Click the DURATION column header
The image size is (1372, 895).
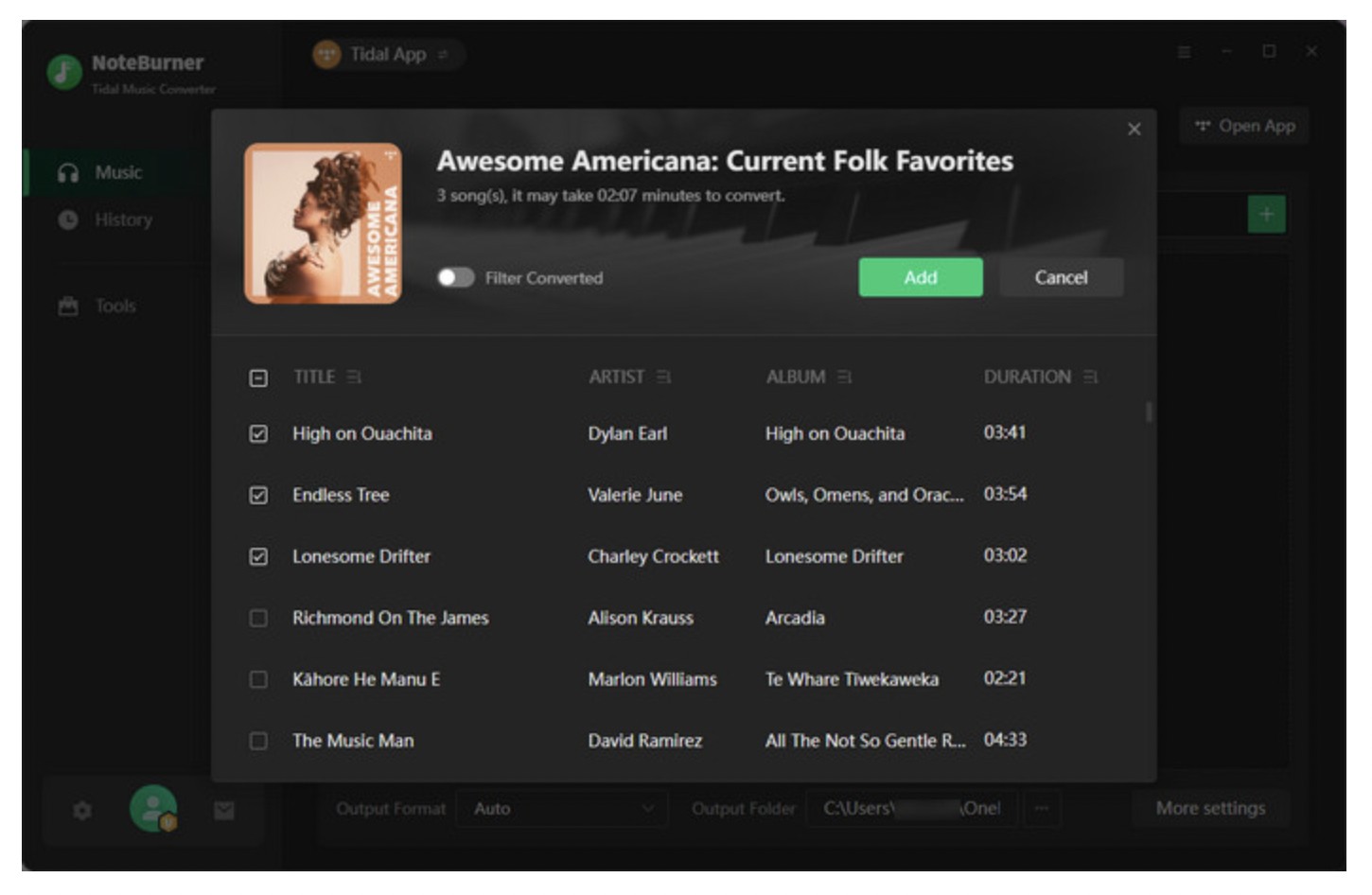click(1028, 377)
